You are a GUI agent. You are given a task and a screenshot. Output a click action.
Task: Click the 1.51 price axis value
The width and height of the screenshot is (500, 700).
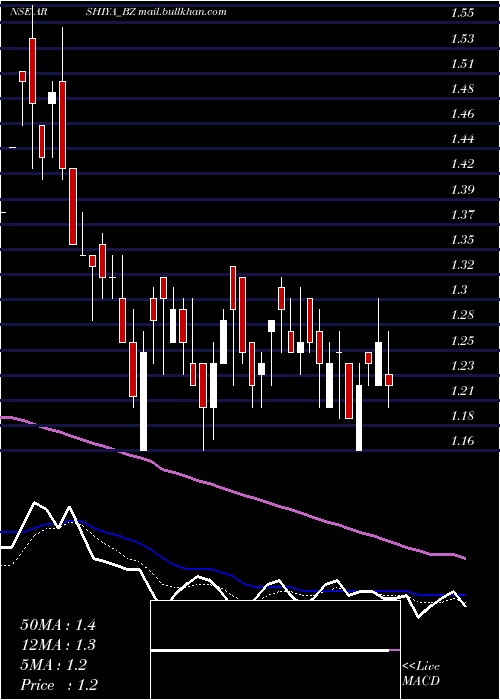pyautogui.click(x=462, y=63)
